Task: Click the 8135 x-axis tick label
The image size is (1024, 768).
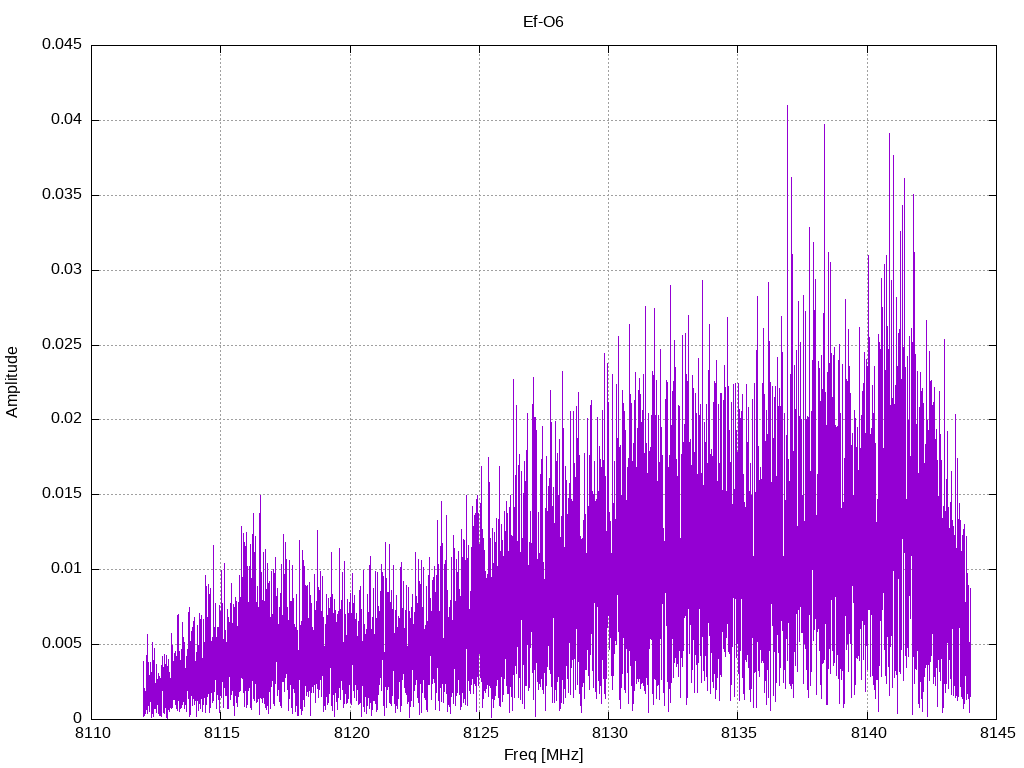Action: [x=739, y=733]
